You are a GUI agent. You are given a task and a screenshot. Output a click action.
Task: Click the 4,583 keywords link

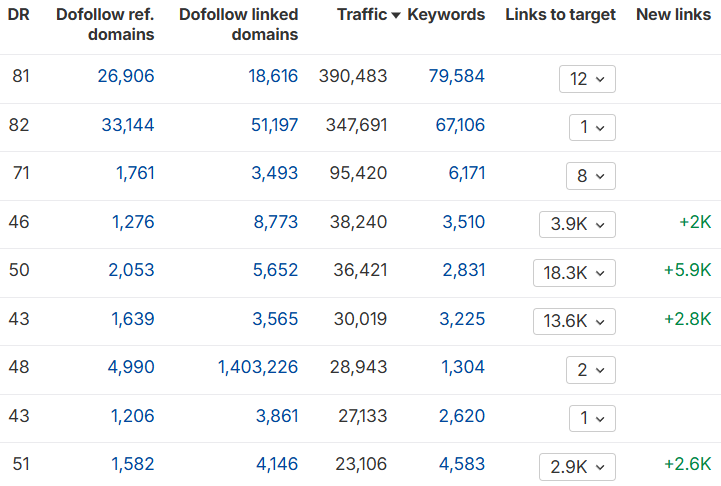pyautogui.click(x=463, y=464)
